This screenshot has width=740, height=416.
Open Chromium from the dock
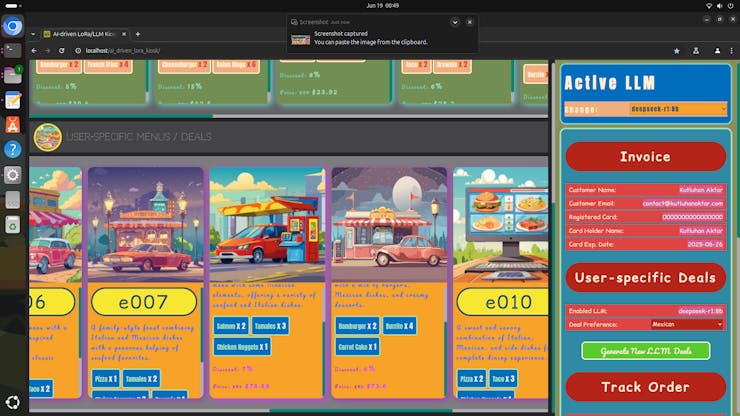click(12, 25)
